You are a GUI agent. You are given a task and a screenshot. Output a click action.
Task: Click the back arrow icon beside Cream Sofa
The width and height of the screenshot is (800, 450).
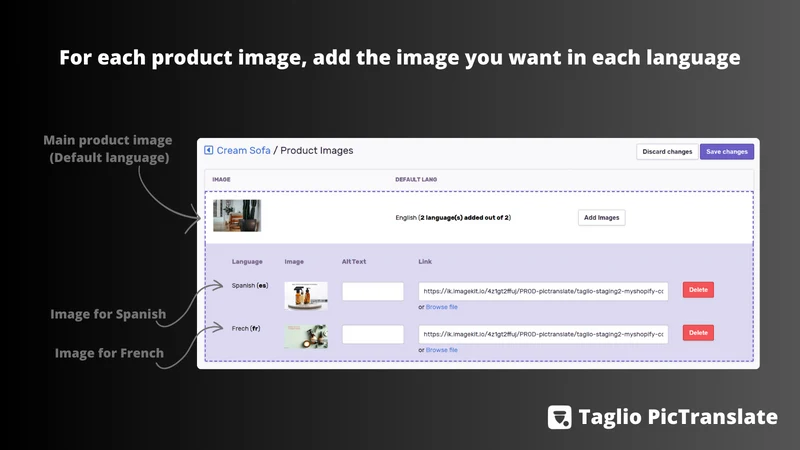[x=208, y=150]
